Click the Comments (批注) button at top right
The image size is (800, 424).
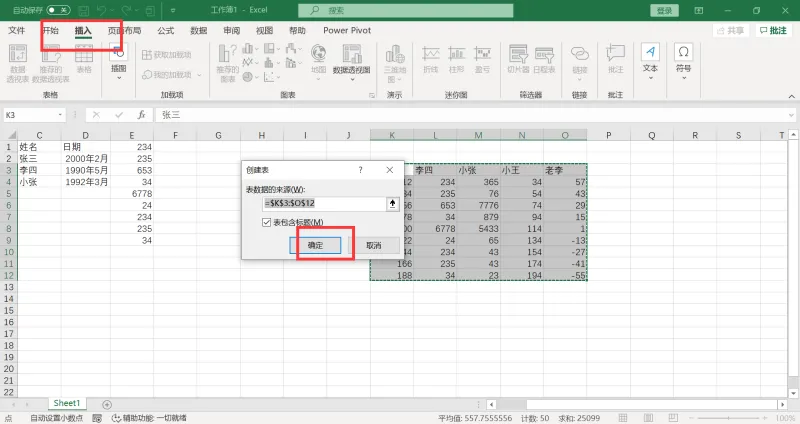point(773,31)
